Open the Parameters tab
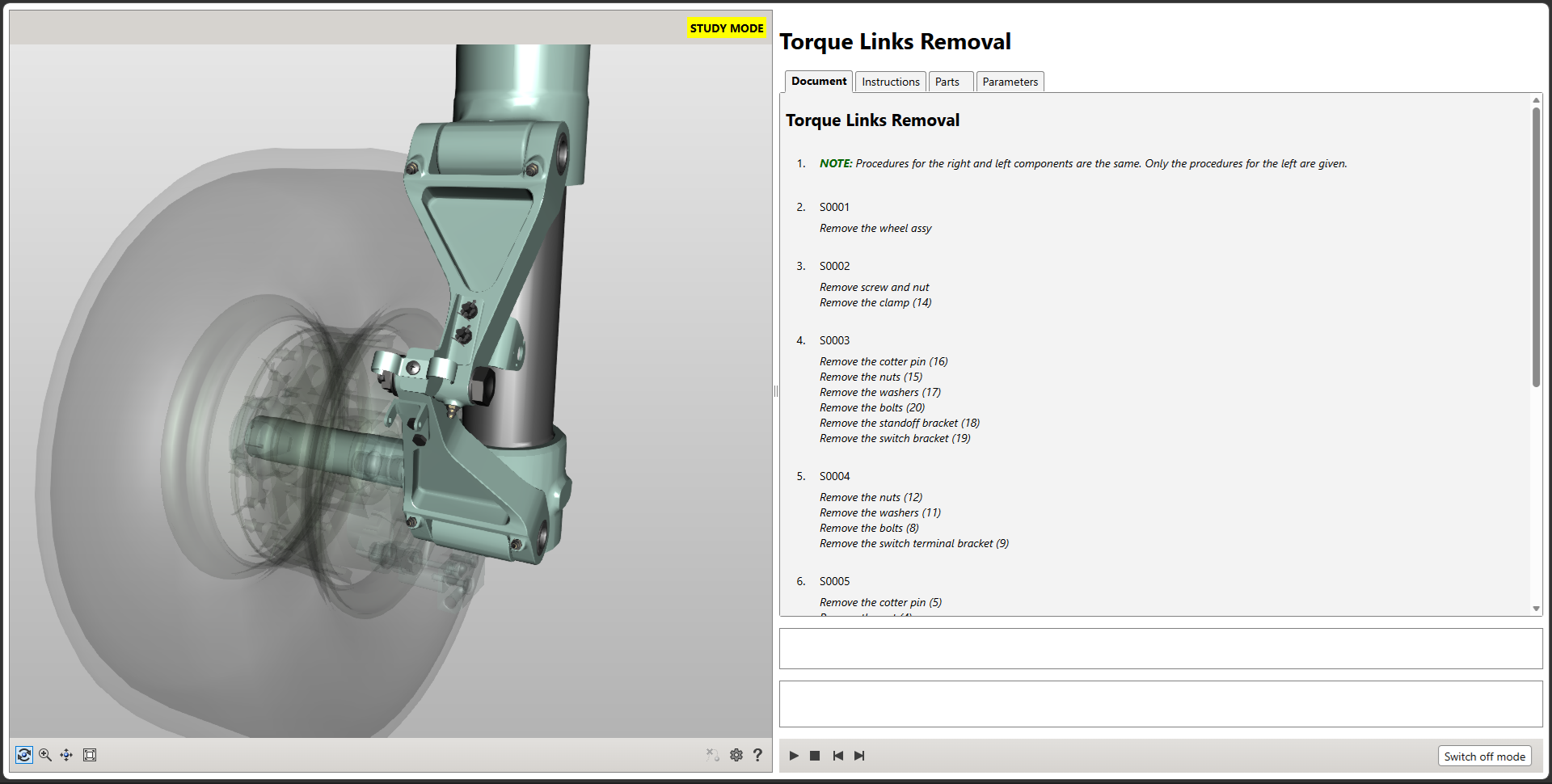Image resolution: width=1552 pixels, height=784 pixels. tap(1010, 82)
